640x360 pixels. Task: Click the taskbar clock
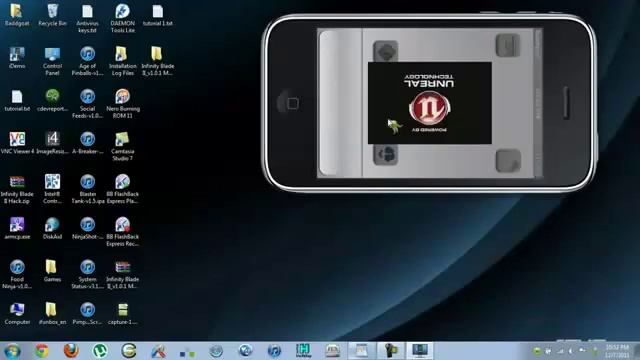617,351
